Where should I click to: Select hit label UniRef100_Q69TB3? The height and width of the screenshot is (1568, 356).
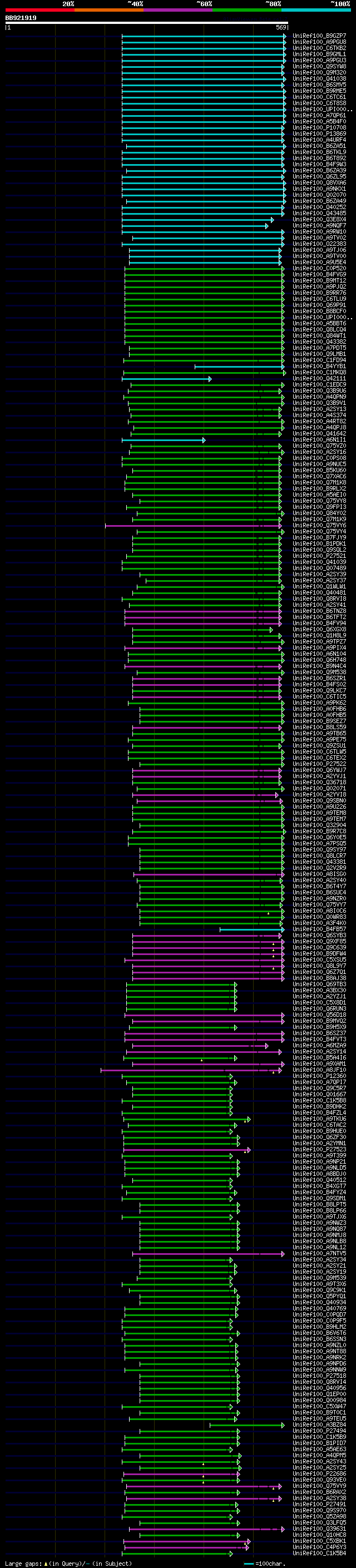pyautogui.click(x=319, y=985)
